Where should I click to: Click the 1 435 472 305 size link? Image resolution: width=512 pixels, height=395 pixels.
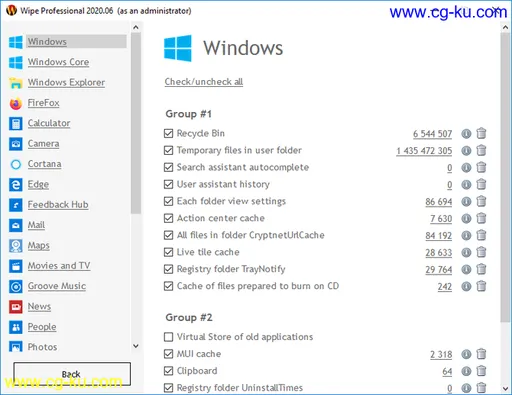tap(424, 151)
